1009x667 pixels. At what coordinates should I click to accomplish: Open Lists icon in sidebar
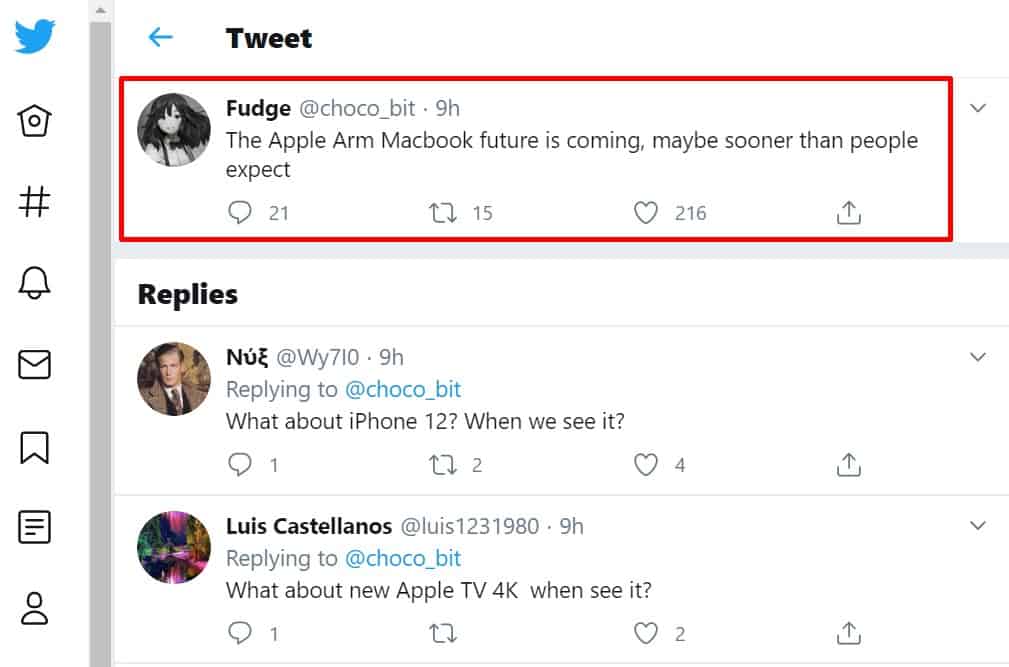coord(35,527)
